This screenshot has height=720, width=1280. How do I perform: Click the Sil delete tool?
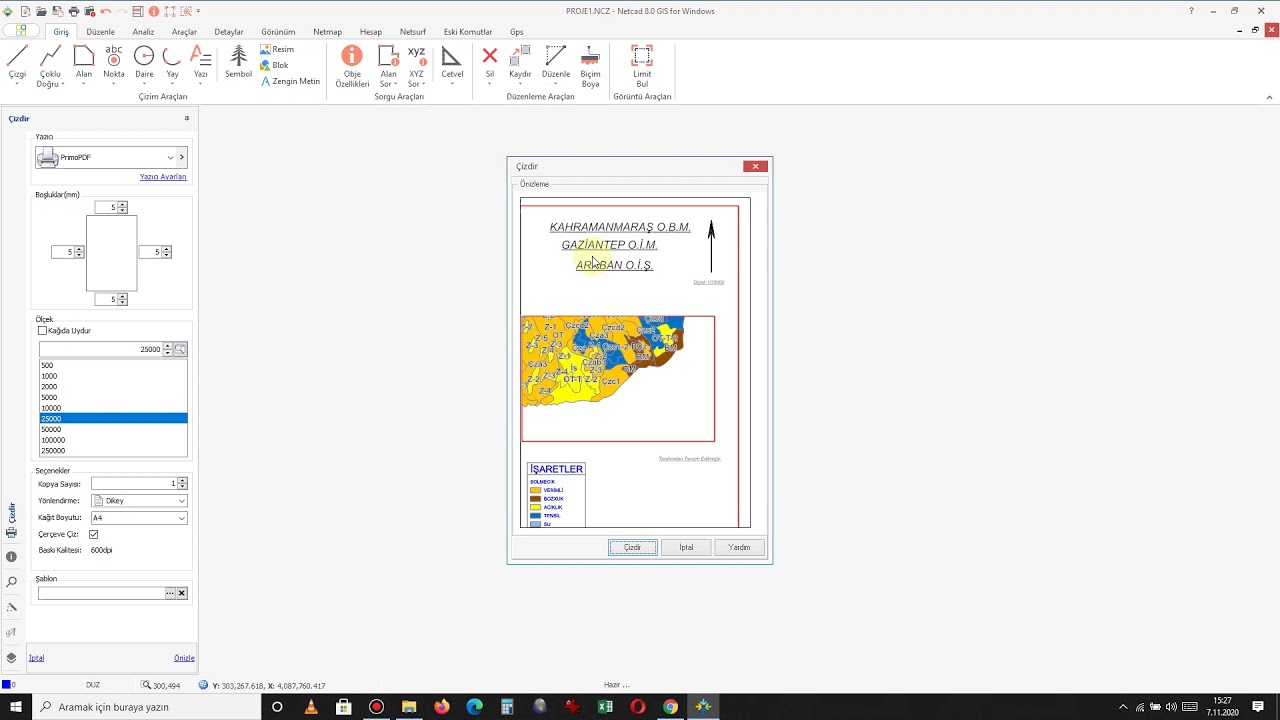[490, 63]
